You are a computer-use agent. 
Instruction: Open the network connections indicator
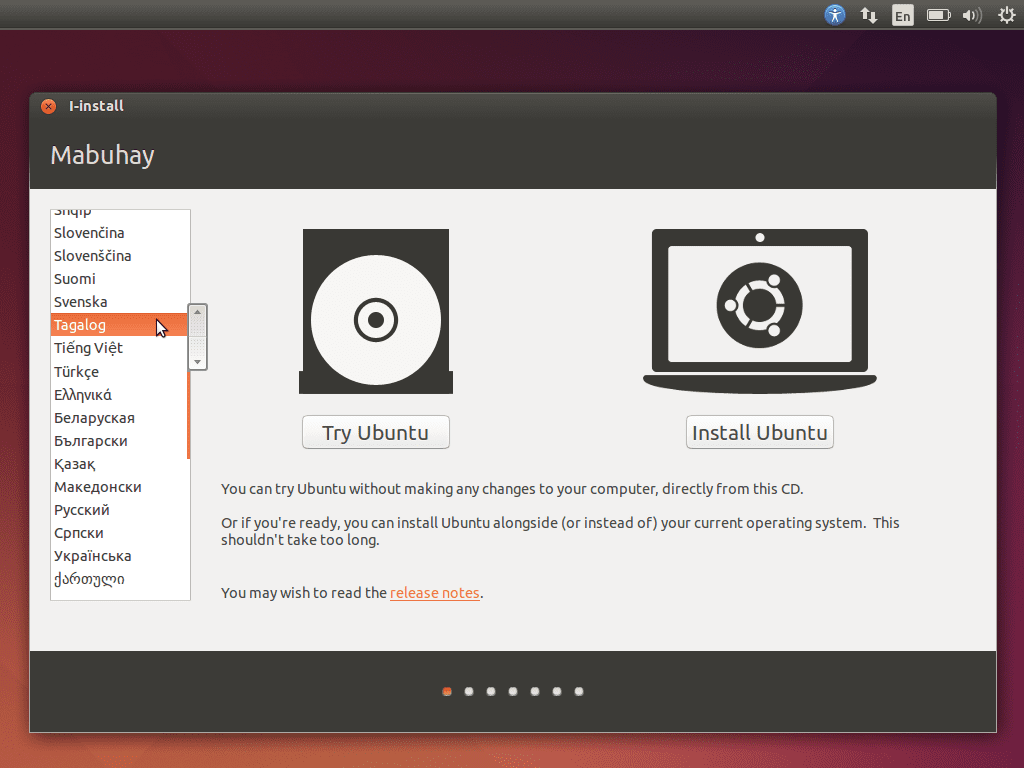869,15
